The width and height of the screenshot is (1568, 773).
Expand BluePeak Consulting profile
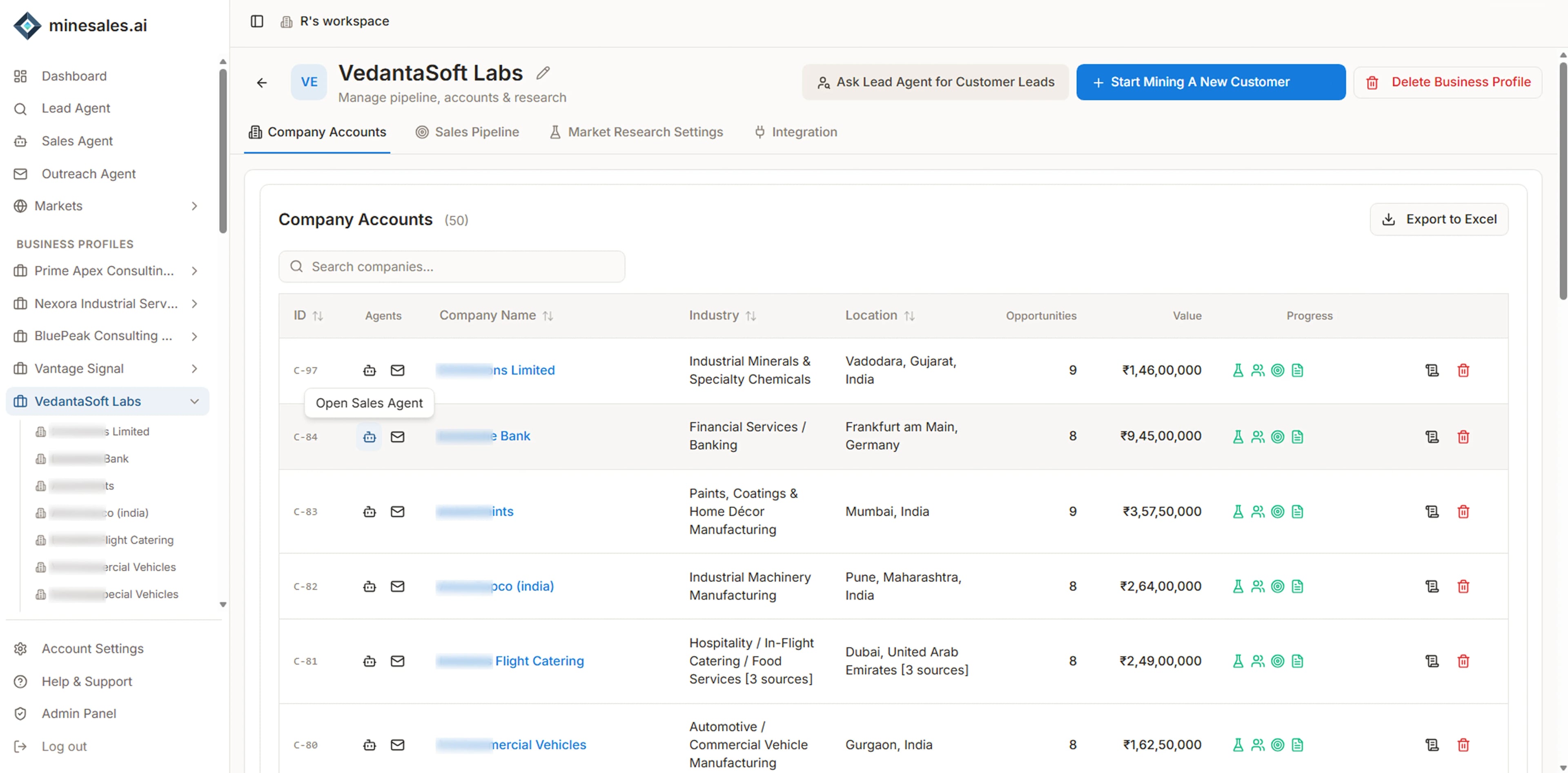[194, 336]
